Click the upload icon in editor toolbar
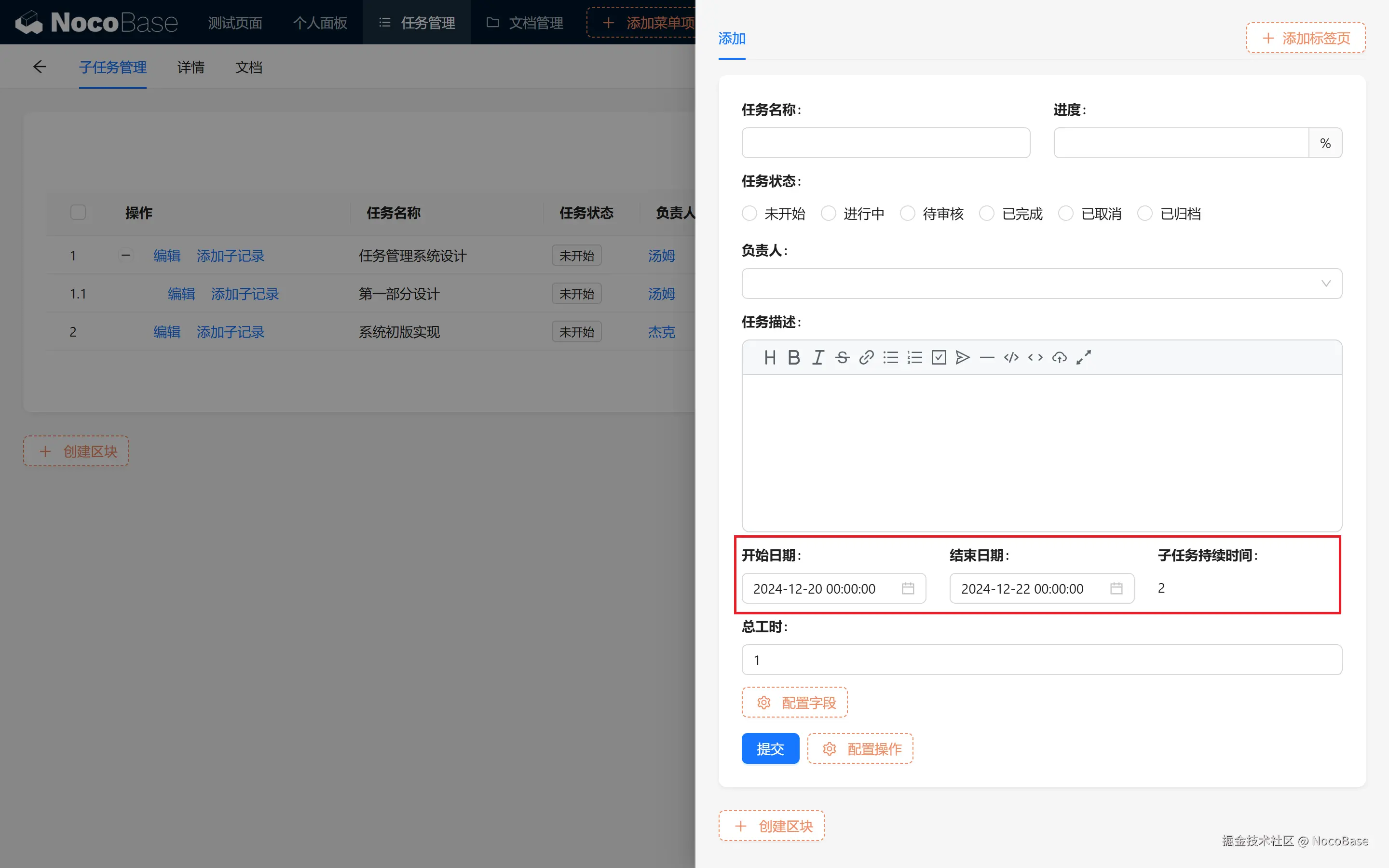Screen dimensions: 1389x868 pyautogui.click(x=1059, y=358)
